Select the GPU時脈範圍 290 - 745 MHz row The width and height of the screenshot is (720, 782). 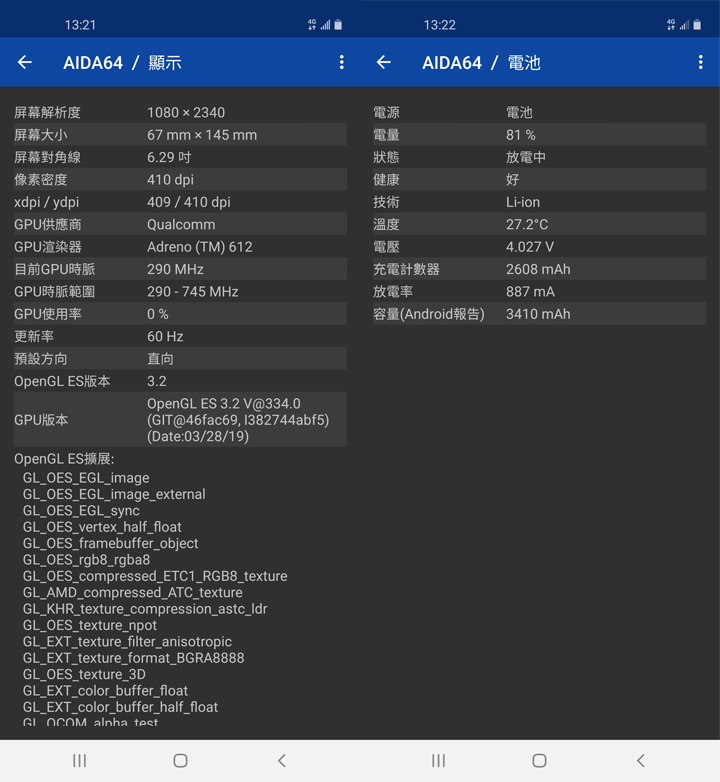point(180,292)
